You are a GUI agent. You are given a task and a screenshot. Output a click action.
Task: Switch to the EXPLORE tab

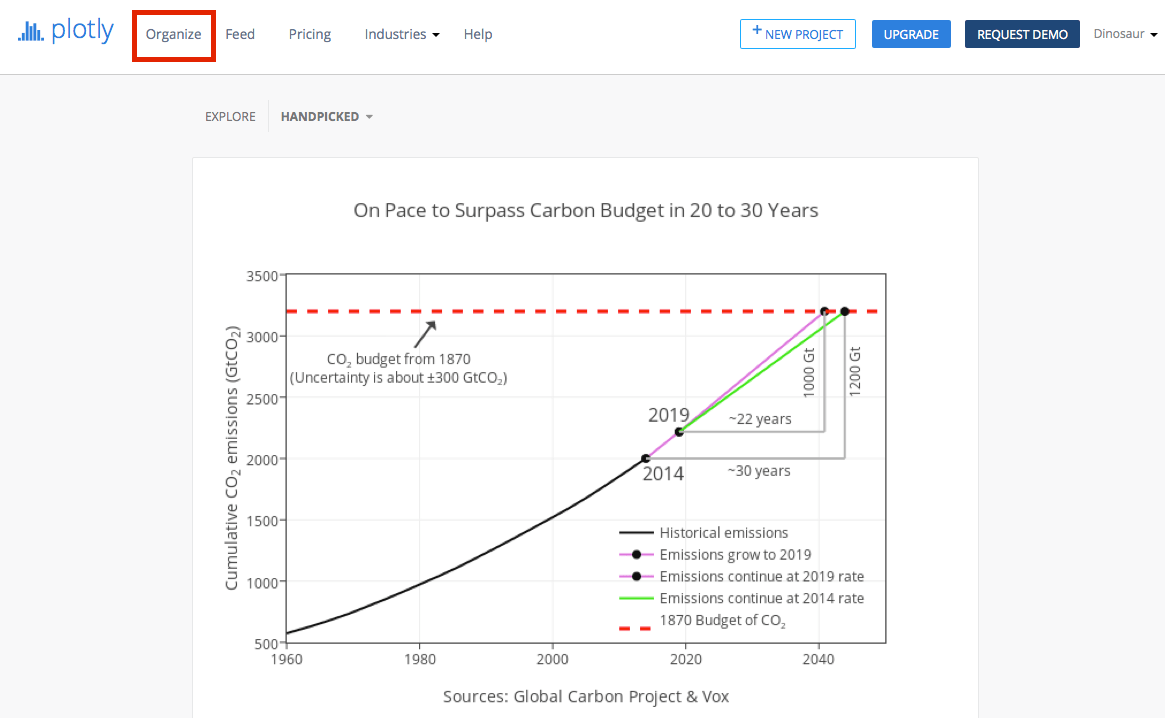click(230, 116)
